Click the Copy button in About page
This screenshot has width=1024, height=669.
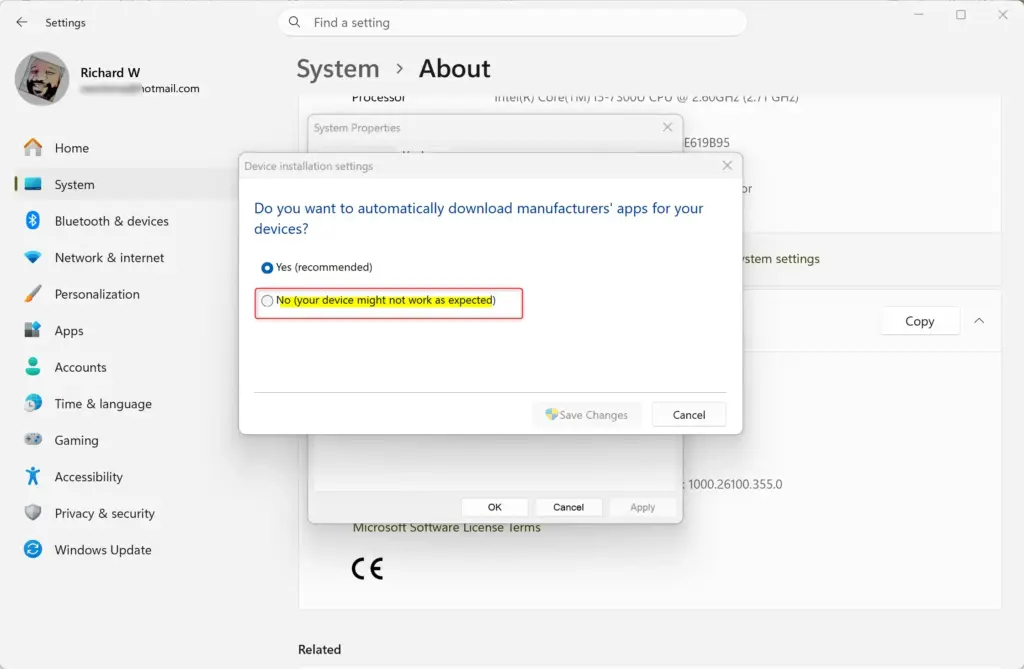[920, 321]
